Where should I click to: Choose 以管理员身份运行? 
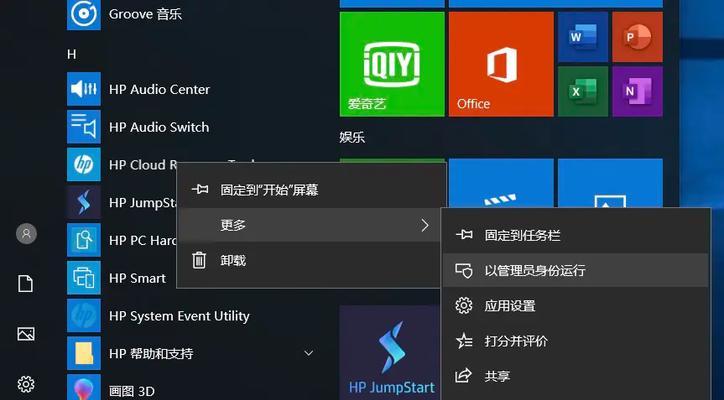575,270
